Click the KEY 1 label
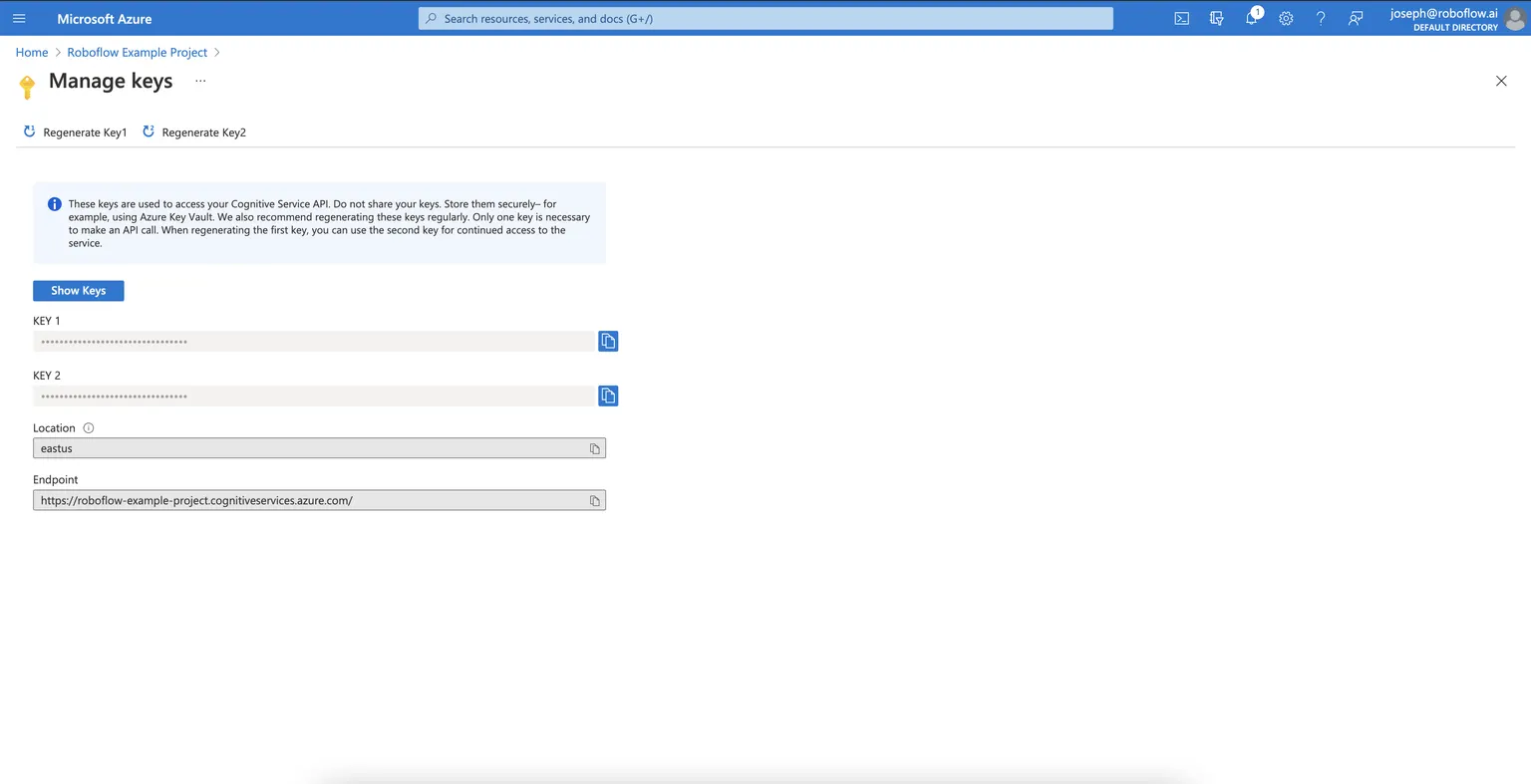1531x784 pixels. click(47, 321)
